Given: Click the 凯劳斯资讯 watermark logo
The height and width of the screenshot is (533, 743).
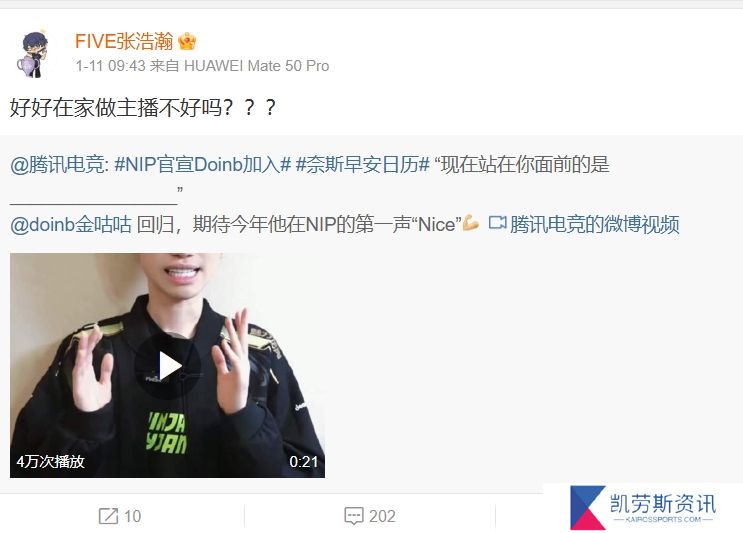Looking at the screenshot, I should click(643, 508).
